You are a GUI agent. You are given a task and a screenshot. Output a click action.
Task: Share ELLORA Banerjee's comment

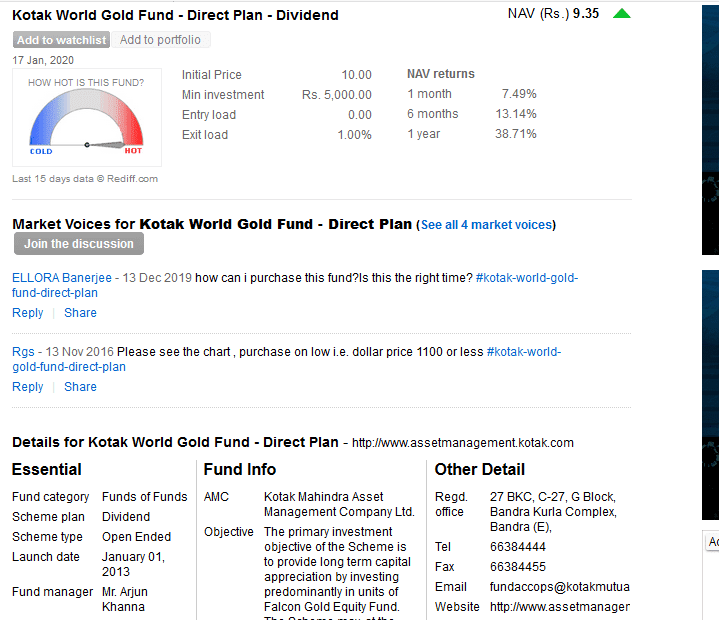pos(80,313)
